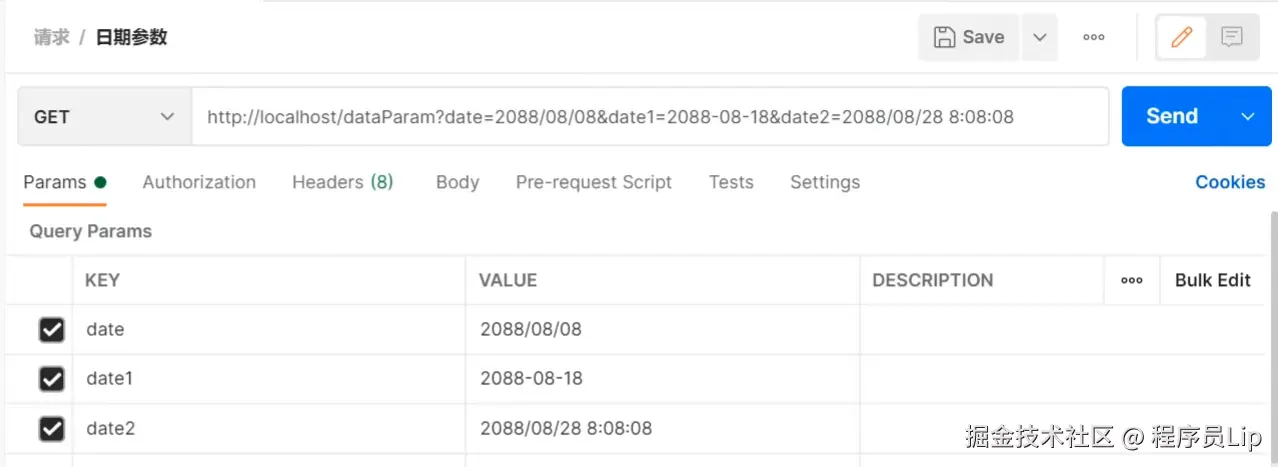The width and height of the screenshot is (1278, 467).
Task: Switch to the Authorization tab
Action: coord(199,182)
